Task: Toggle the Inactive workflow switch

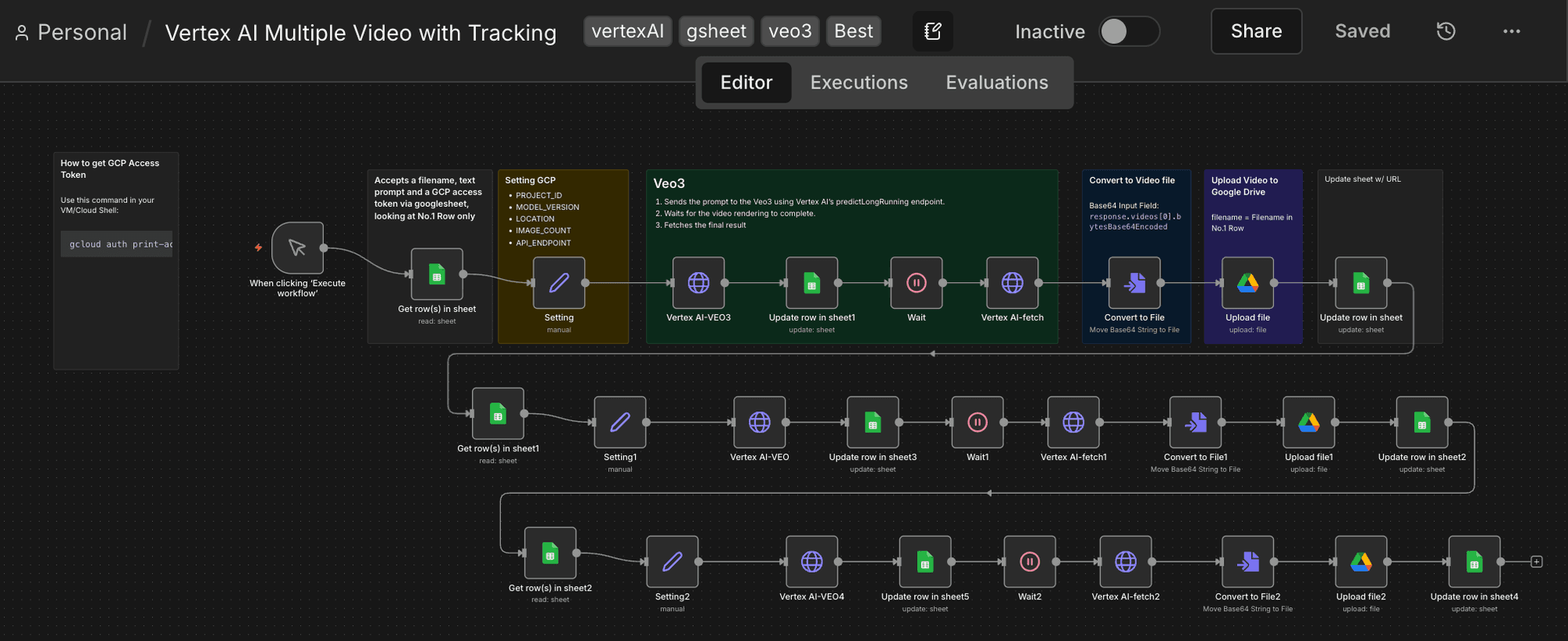Action: pyautogui.click(x=1128, y=31)
